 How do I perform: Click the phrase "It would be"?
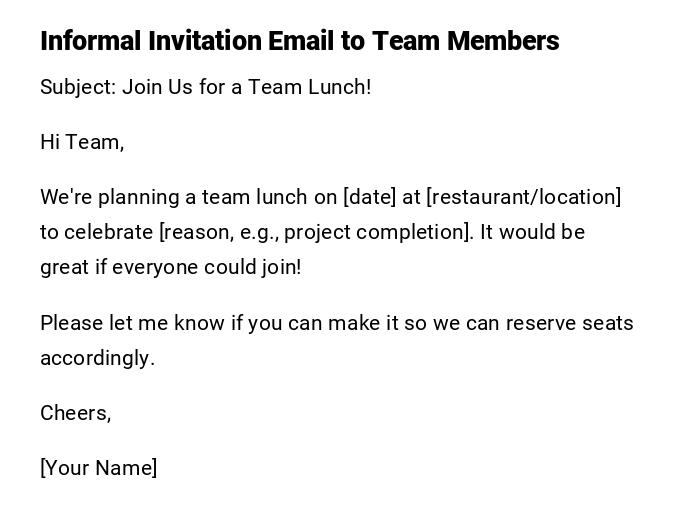click(532, 232)
